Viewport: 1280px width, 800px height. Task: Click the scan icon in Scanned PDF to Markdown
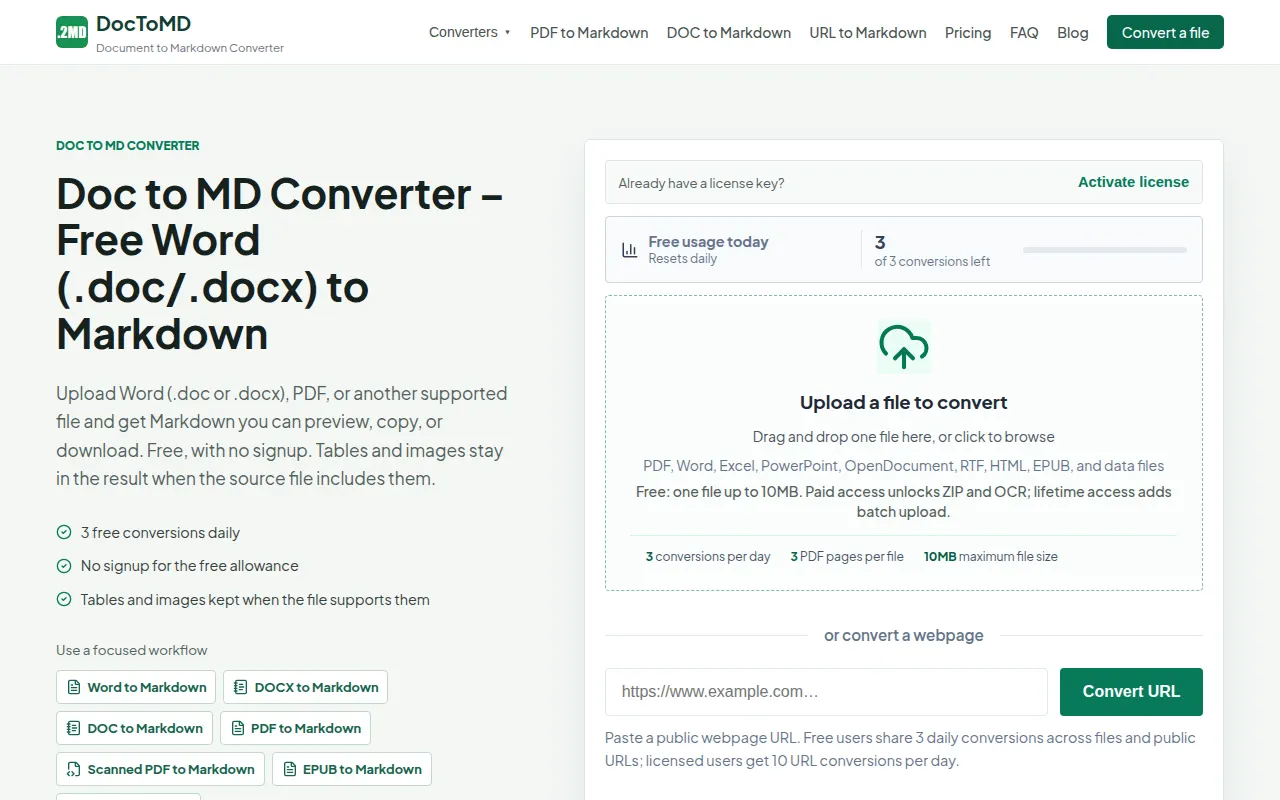tap(74, 769)
